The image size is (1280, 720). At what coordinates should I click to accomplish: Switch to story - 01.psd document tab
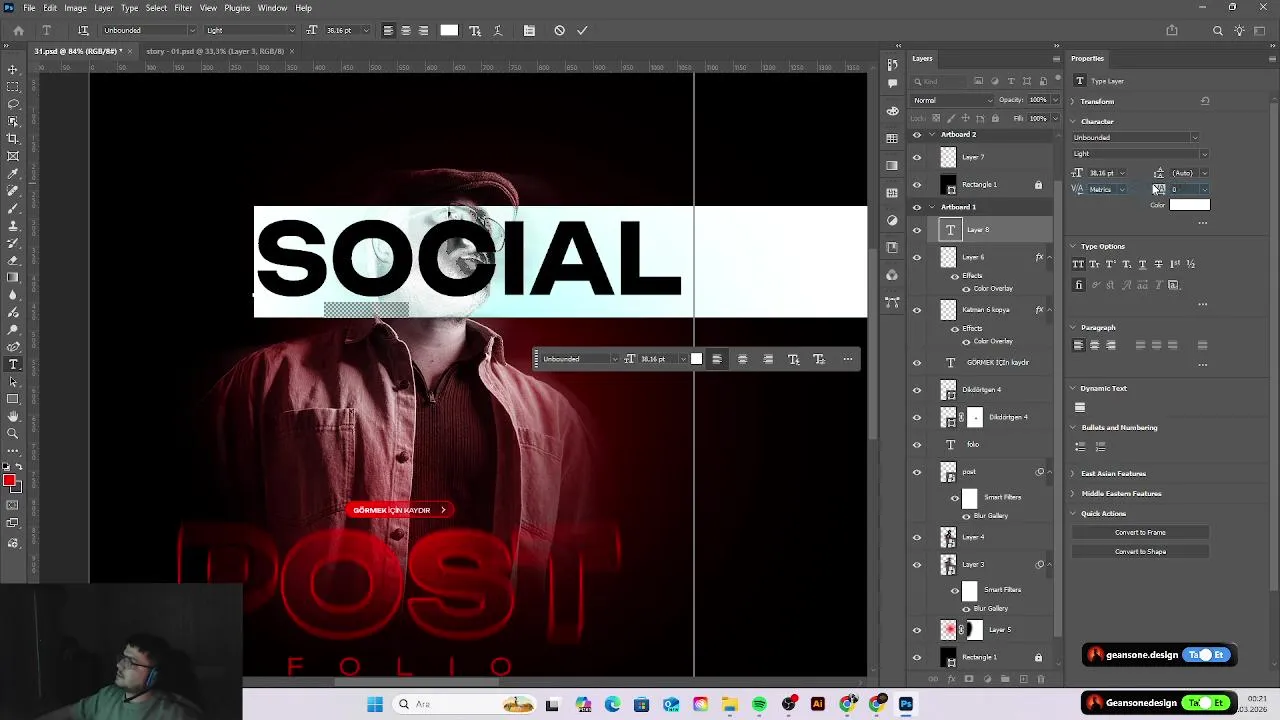coord(214,51)
